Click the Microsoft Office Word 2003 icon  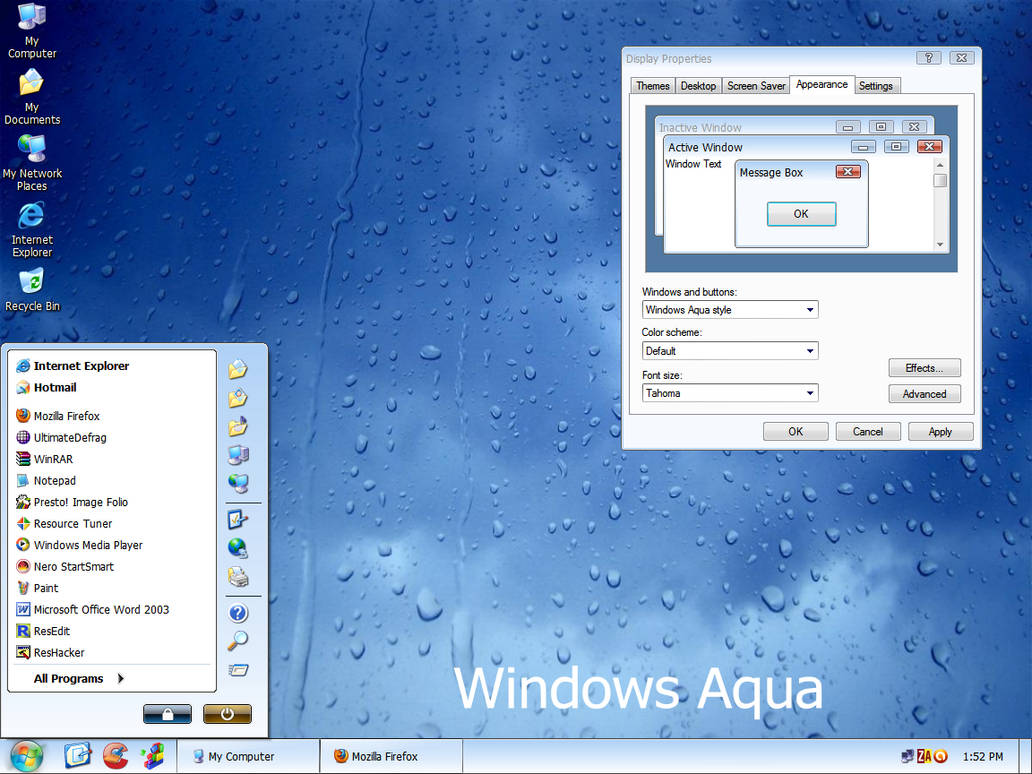23,609
